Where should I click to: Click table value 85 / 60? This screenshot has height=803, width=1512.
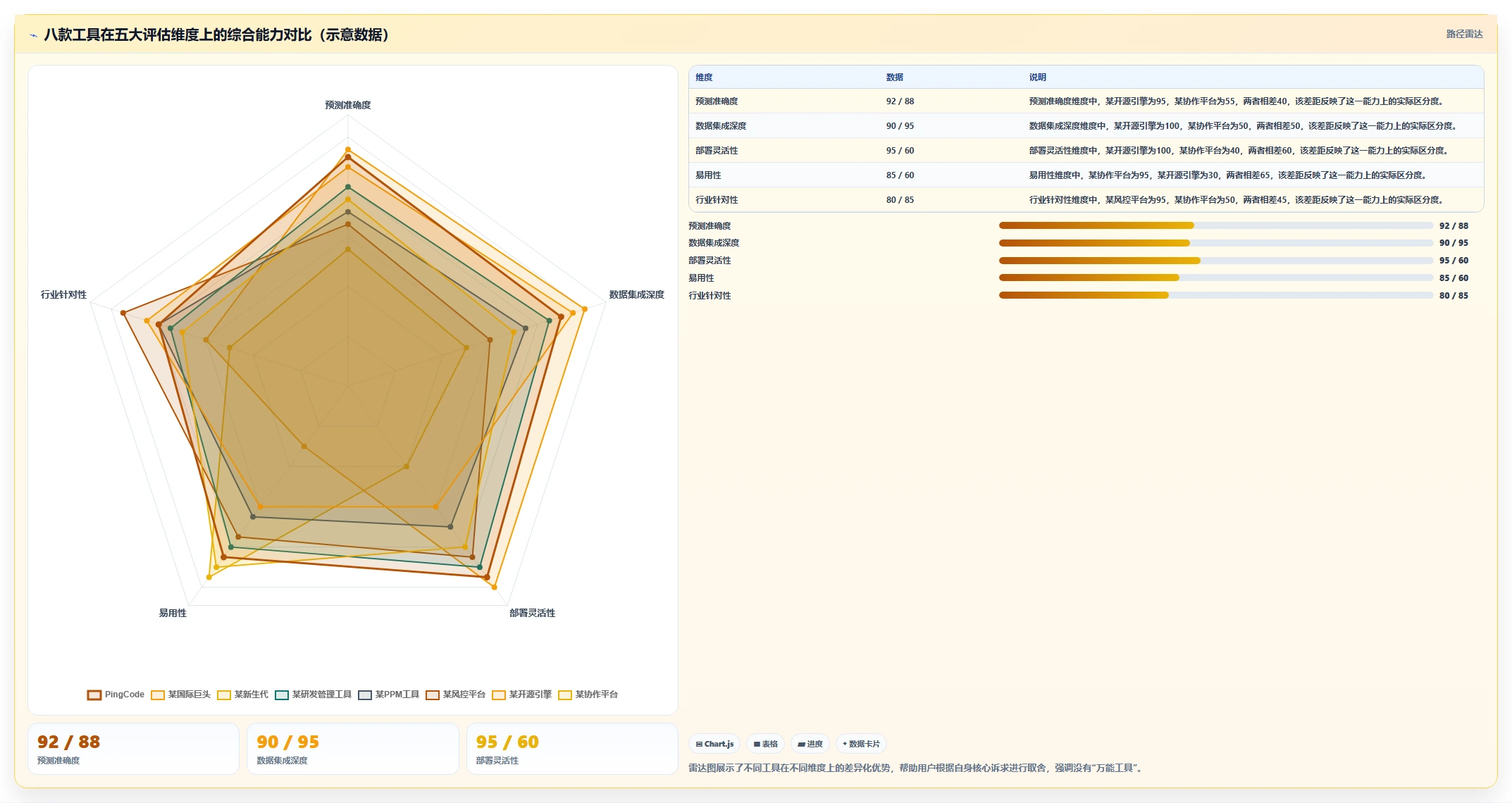[x=900, y=175]
